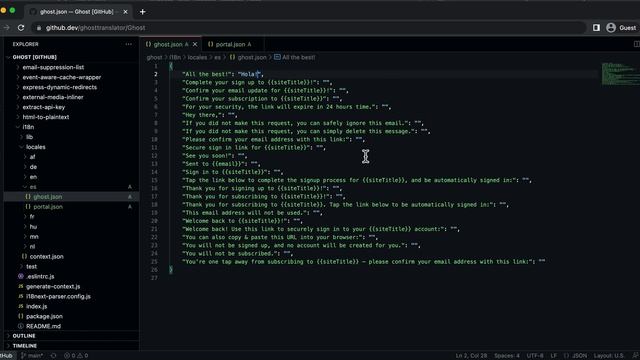This screenshot has height=360, width=640.
Task: Open context.json file
Action: point(46,257)
